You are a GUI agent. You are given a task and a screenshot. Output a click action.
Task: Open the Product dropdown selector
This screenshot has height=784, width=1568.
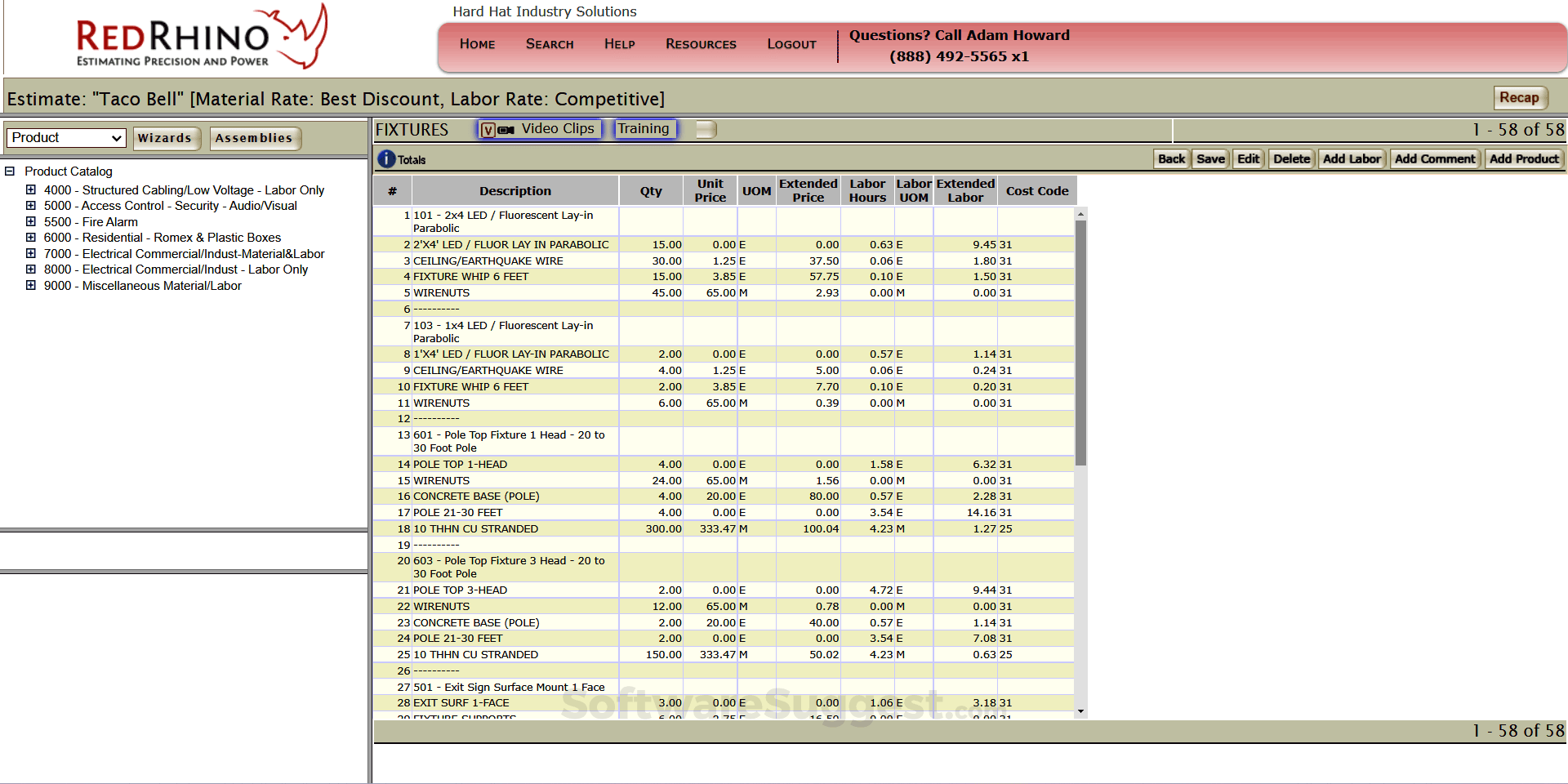(x=67, y=138)
